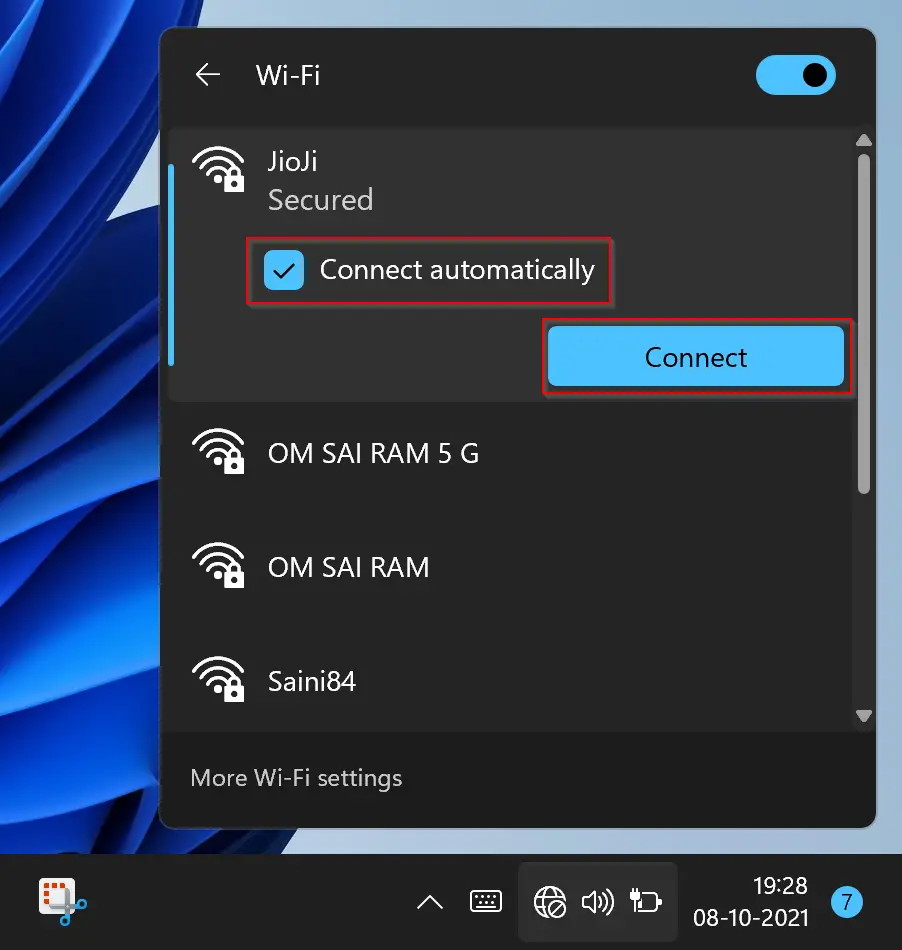Go back using the arrow beside Wi-Fi
Image resolution: width=902 pixels, height=950 pixels.
click(208, 75)
